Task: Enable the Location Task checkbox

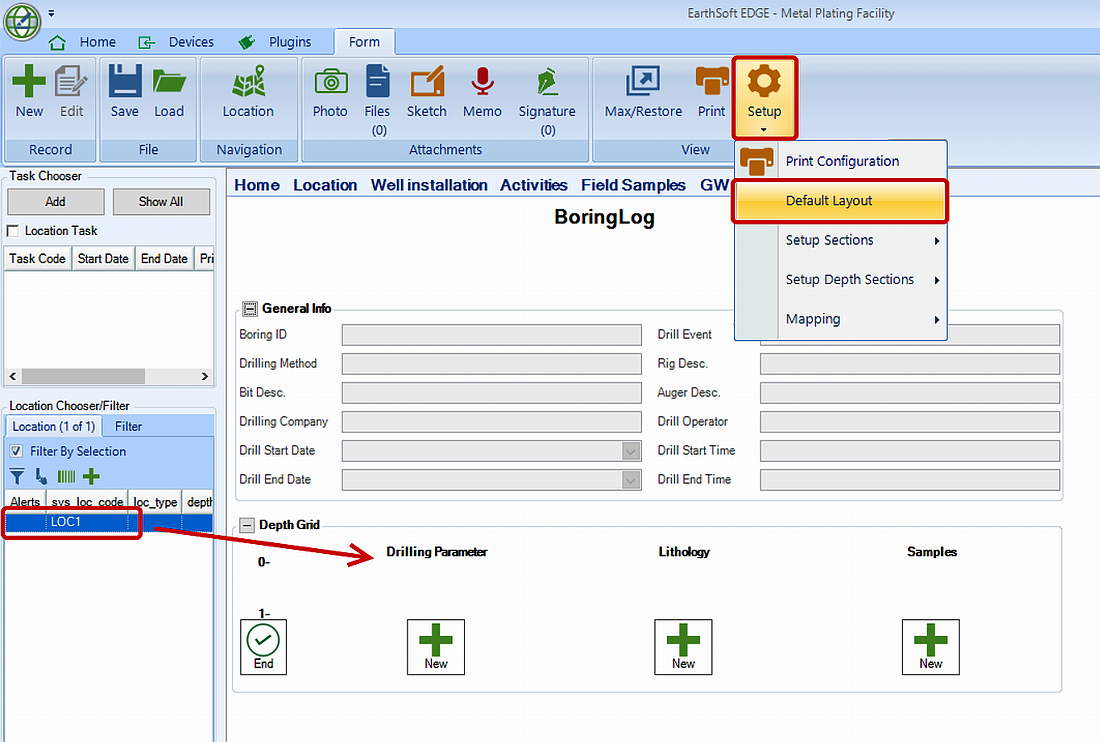Action: coord(13,231)
